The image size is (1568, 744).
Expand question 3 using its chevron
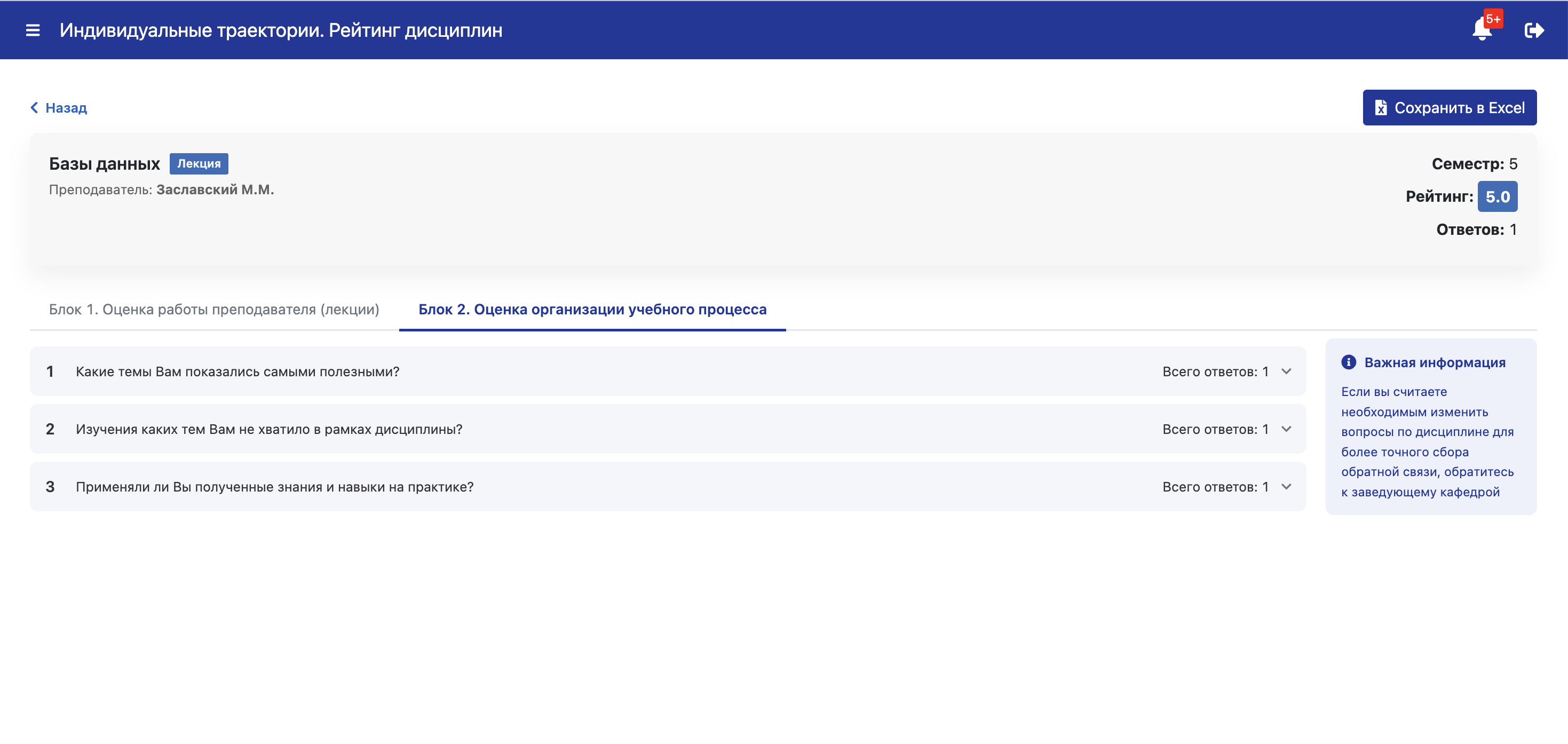[1286, 487]
